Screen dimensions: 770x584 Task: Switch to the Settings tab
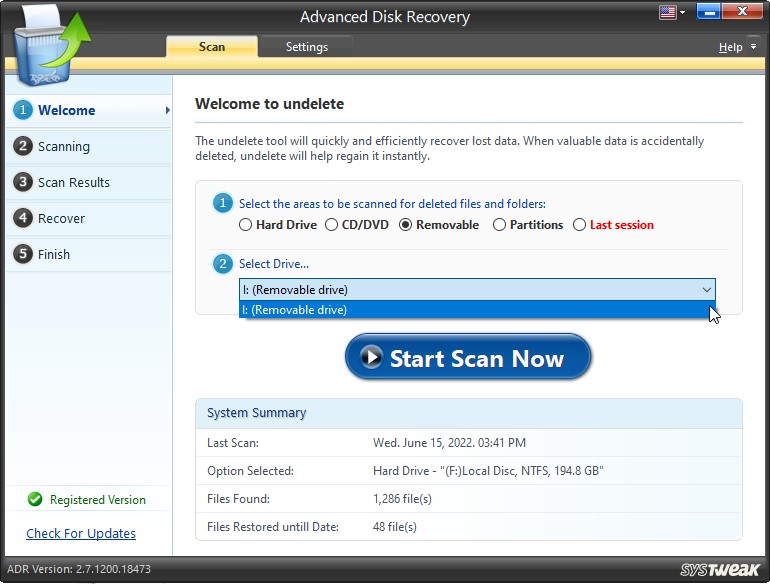pos(306,47)
